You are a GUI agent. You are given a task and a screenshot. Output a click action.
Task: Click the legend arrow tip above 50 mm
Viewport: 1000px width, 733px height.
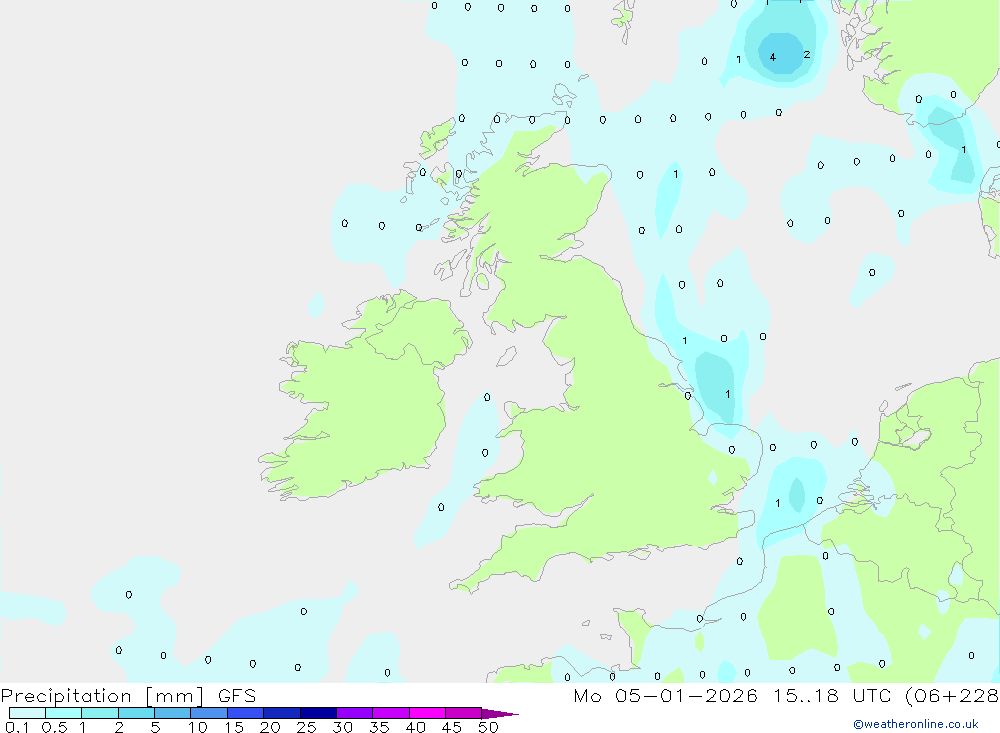pos(500,714)
